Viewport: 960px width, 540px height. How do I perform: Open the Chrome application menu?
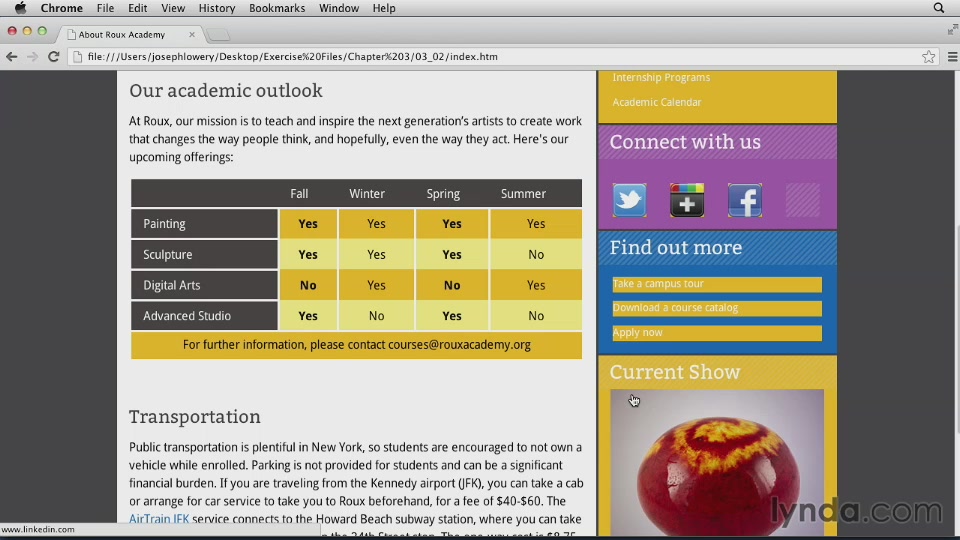(x=61, y=8)
